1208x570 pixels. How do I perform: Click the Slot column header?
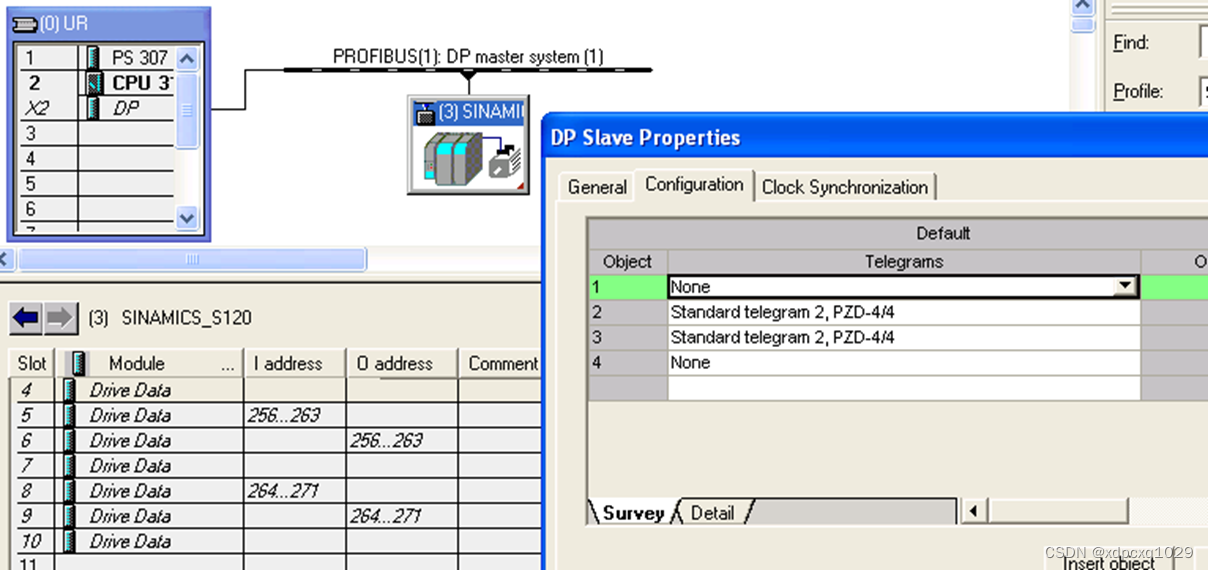click(x=32, y=364)
